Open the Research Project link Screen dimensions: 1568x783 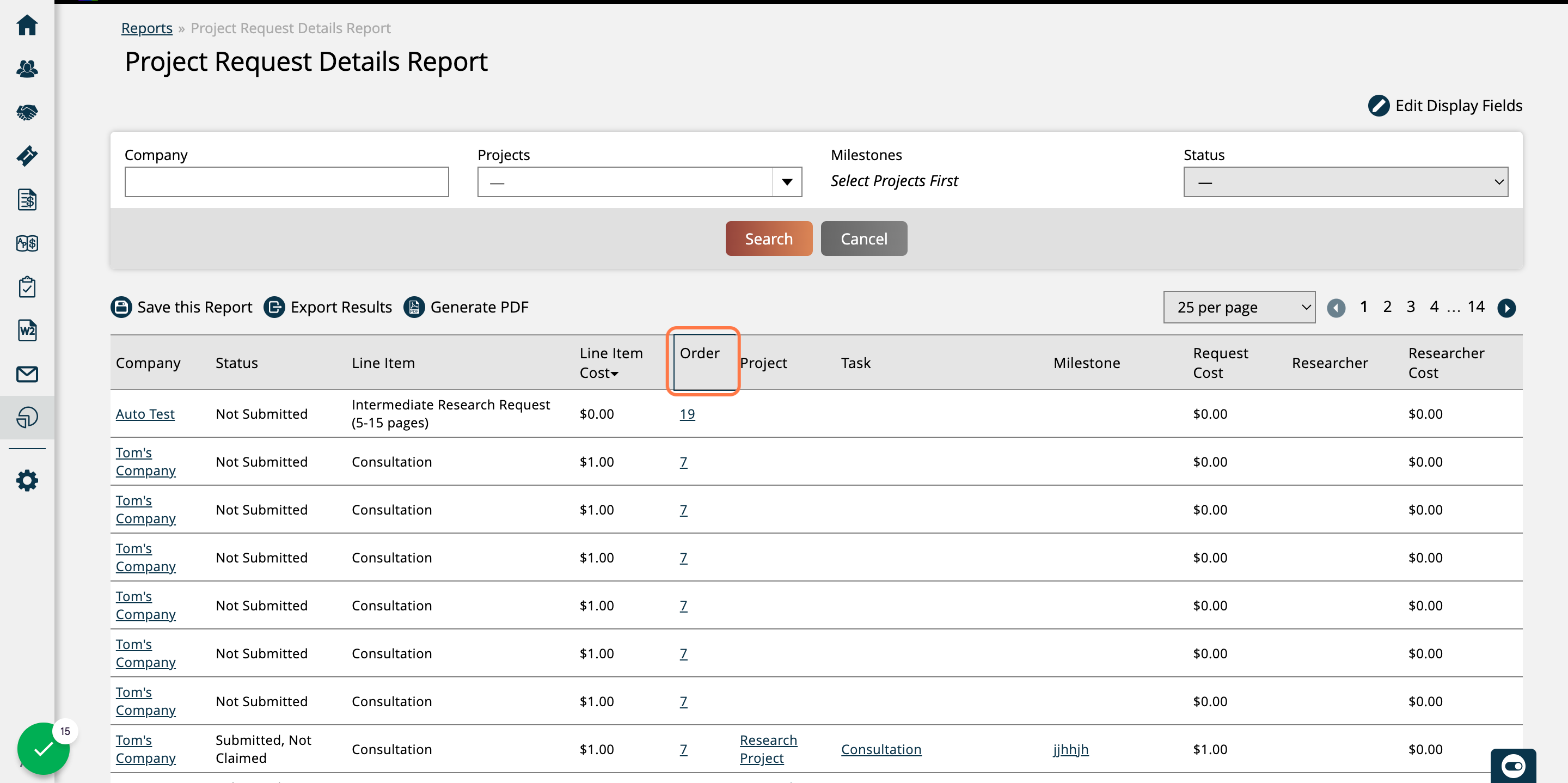click(768, 748)
